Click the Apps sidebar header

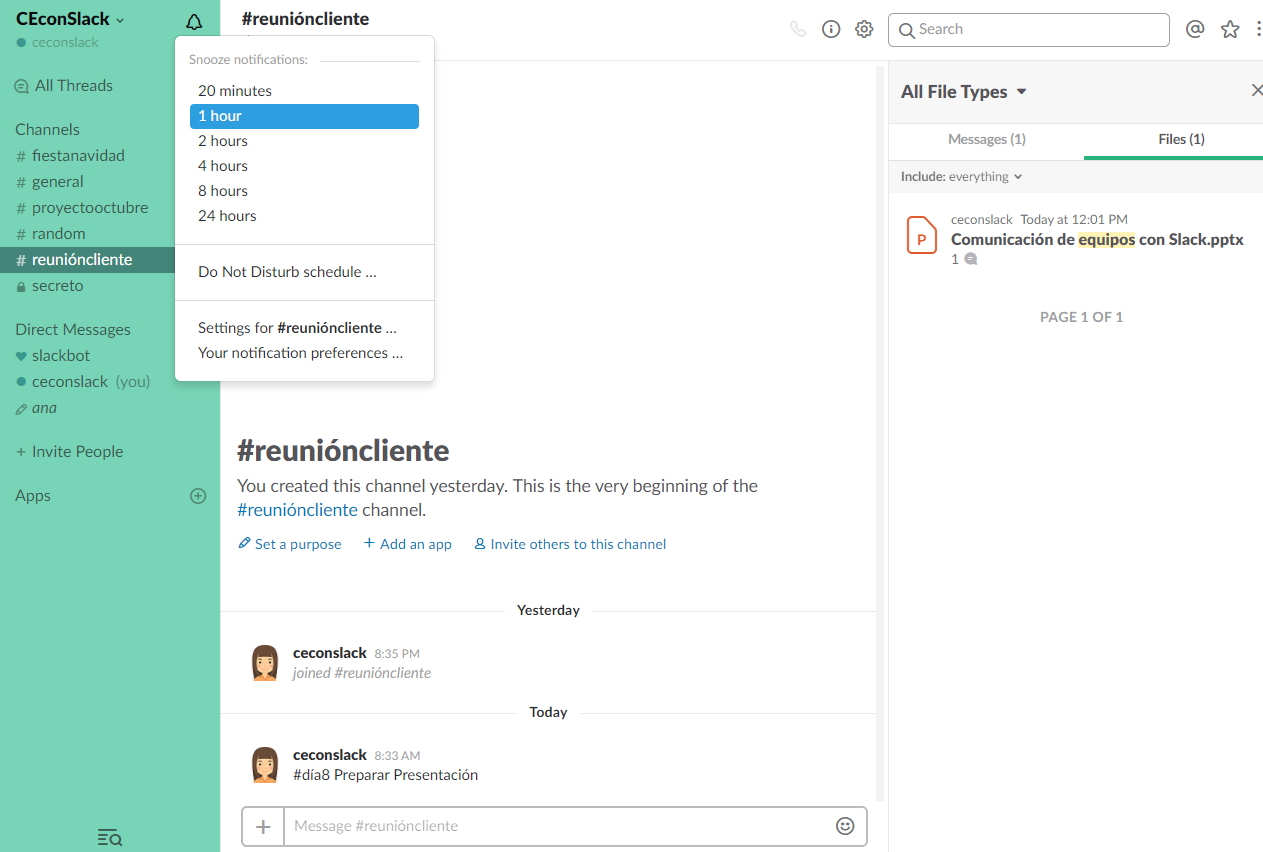click(33, 496)
